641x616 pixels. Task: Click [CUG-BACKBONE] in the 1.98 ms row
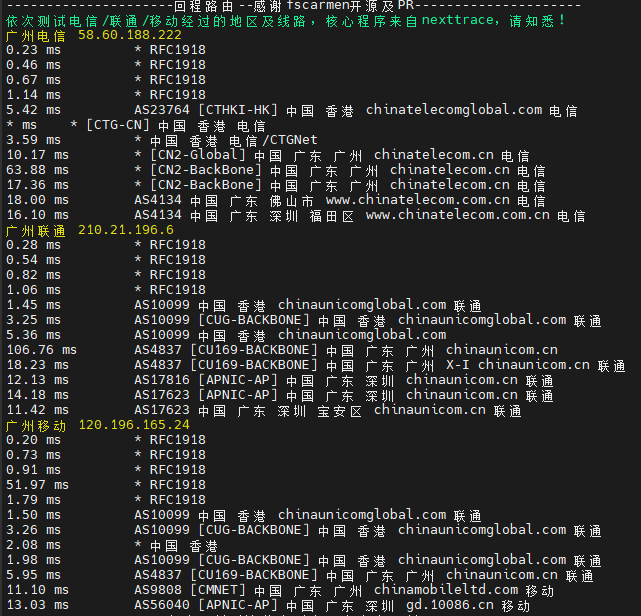click(x=254, y=560)
